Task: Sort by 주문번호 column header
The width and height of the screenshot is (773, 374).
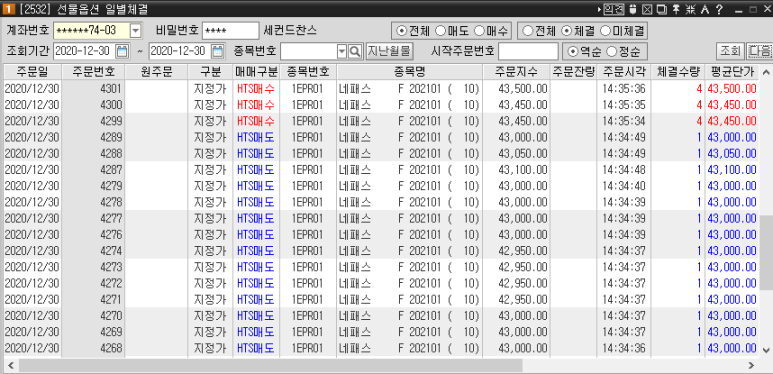Action: pyautogui.click(x=93, y=72)
